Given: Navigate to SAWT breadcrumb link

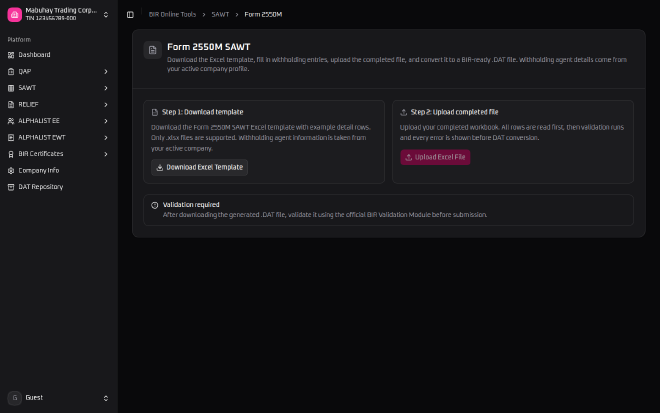Looking at the screenshot, I should [220, 14].
